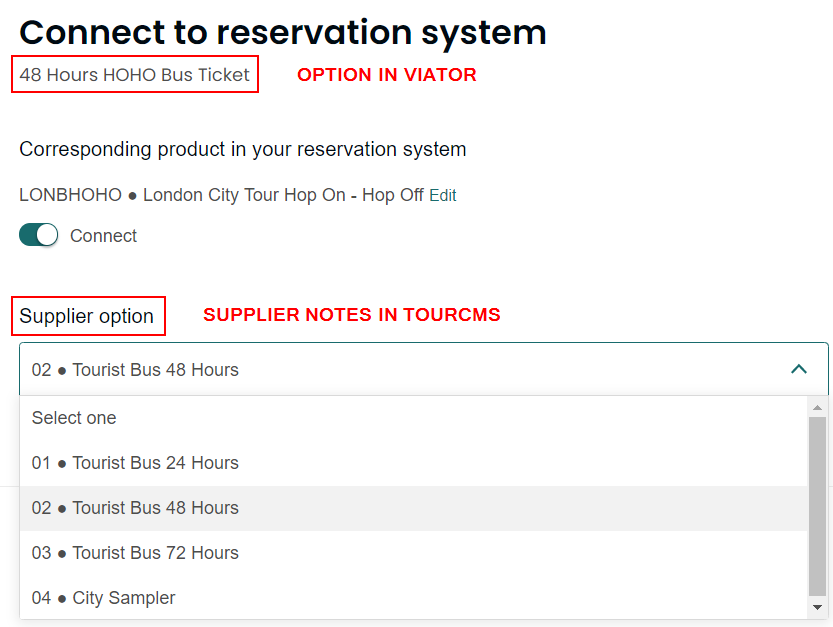Click the 'Supplier option' label
Viewport: 833px width, 627px height.
coord(87,316)
